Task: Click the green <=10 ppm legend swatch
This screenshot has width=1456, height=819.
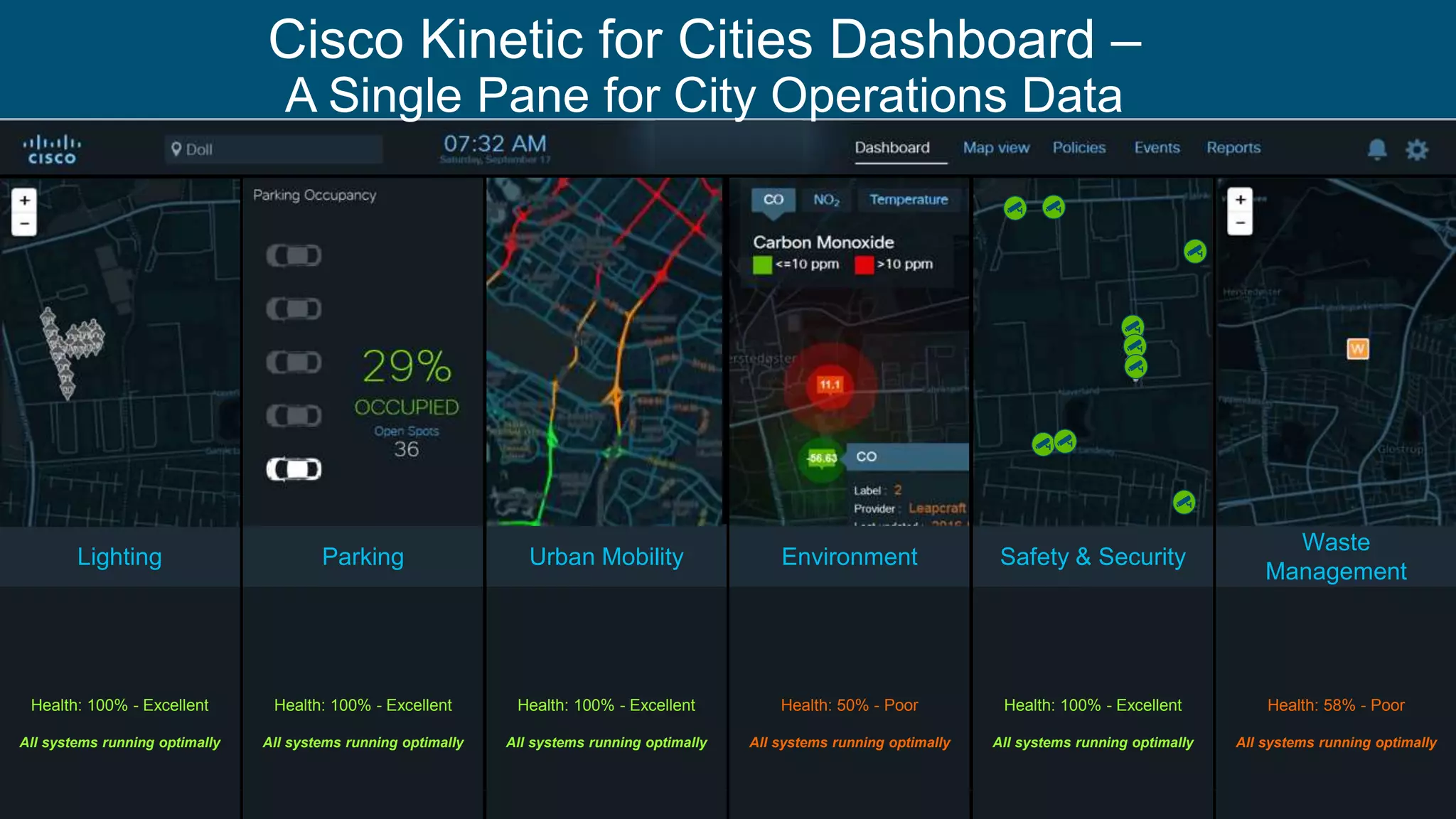Action: 762,264
